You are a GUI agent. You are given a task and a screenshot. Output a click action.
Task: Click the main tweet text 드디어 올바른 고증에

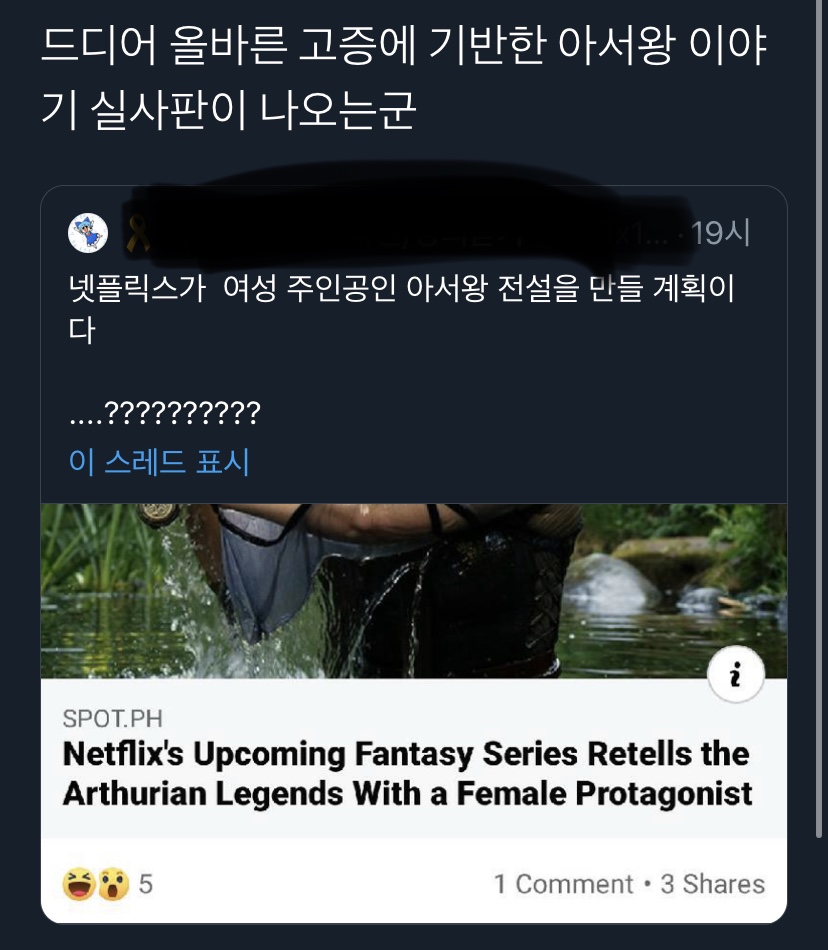(404, 45)
